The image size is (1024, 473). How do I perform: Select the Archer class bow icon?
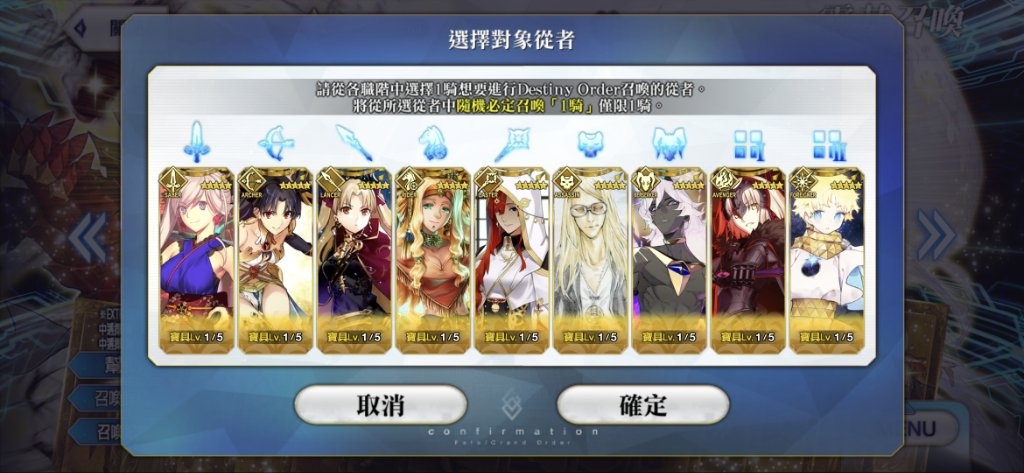click(x=276, y=142)
